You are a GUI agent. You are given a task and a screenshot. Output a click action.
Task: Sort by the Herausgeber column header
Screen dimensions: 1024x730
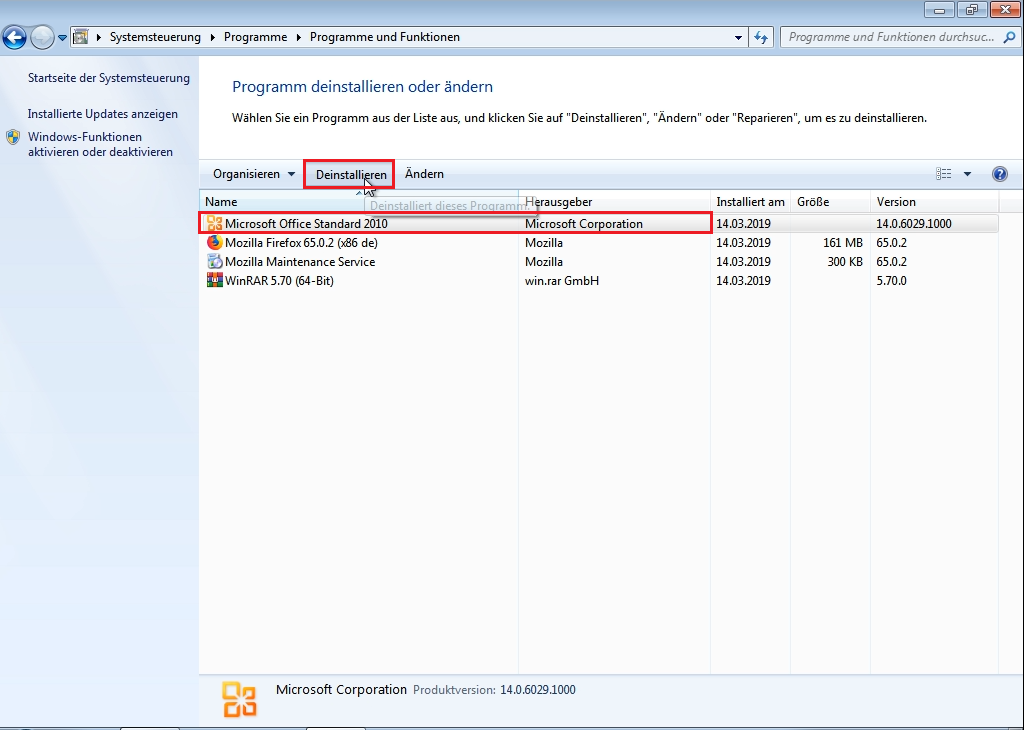tap(615, 202)
